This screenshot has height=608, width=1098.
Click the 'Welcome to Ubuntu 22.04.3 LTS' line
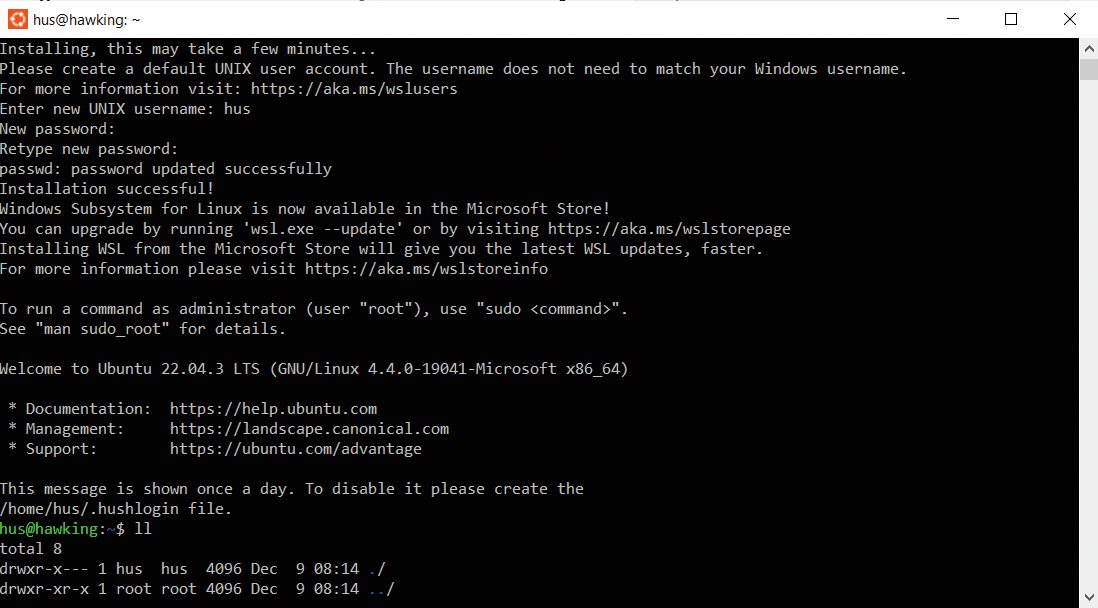(314, 369)
